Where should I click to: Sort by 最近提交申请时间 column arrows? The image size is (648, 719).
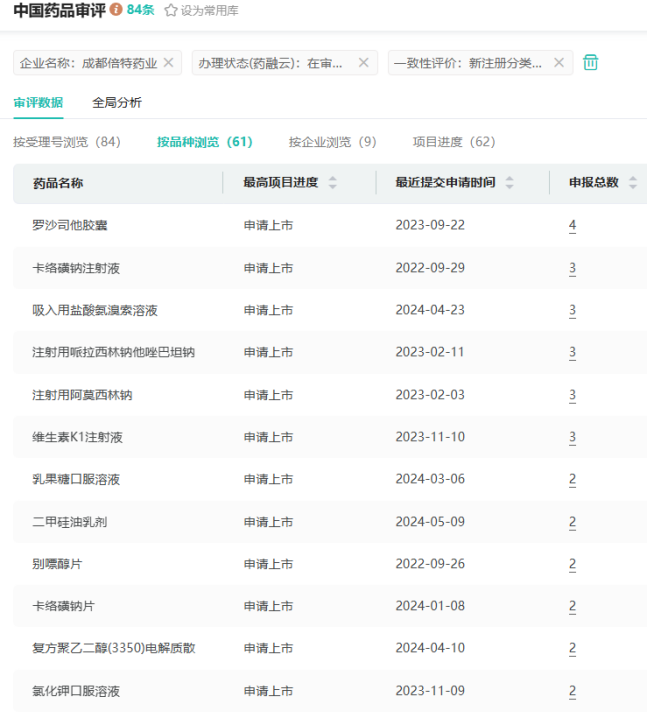point(509,183)
